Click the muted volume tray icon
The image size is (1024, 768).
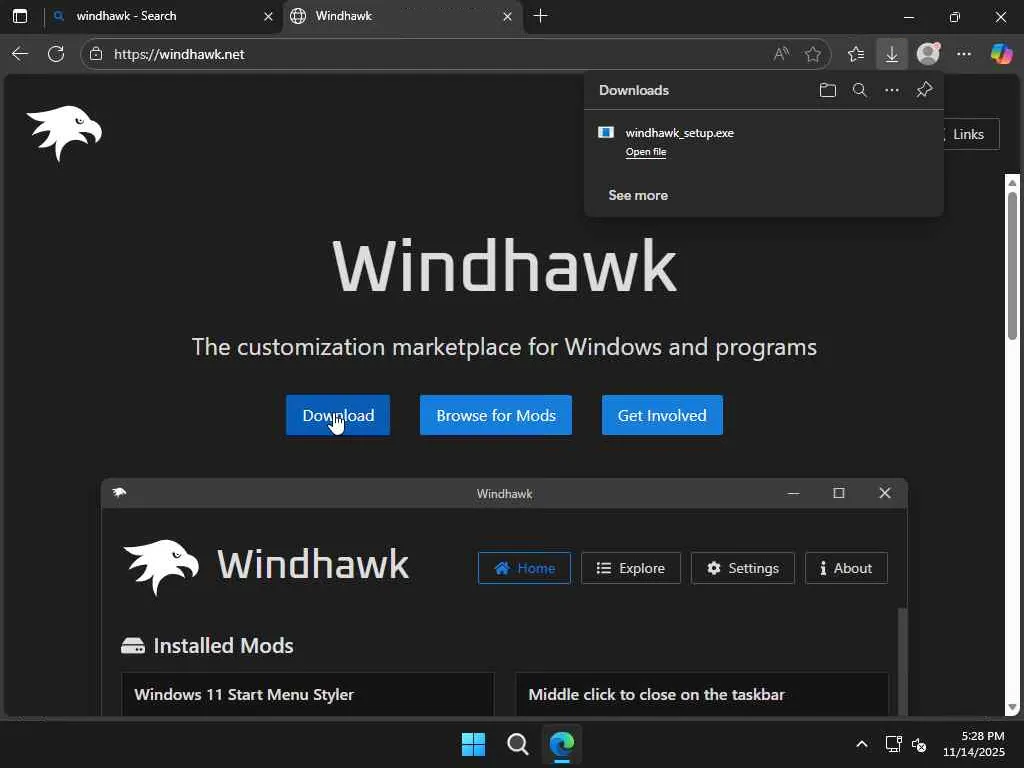919,744
